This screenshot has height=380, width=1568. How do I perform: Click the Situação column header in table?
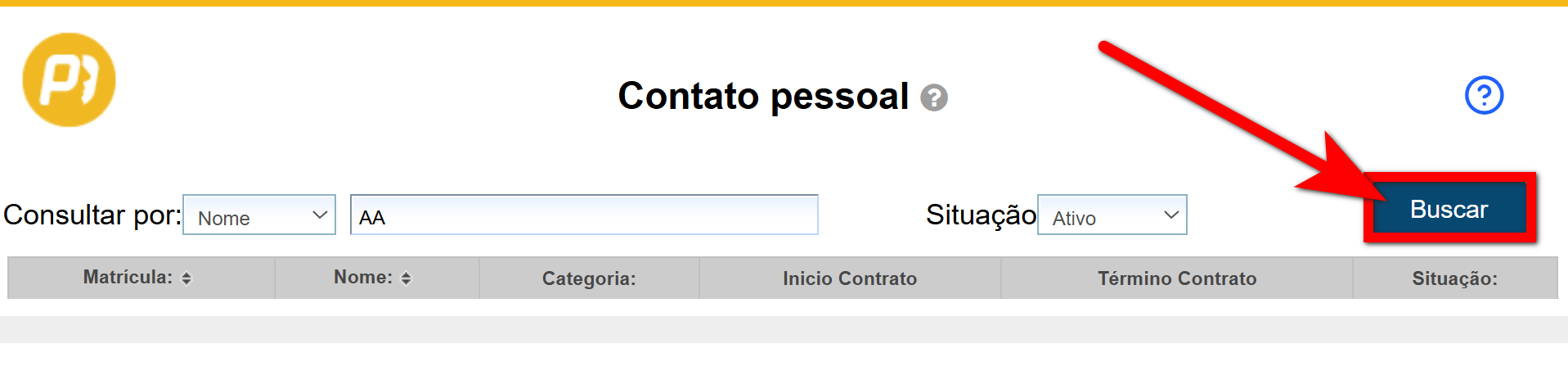tap(1454, 278)
